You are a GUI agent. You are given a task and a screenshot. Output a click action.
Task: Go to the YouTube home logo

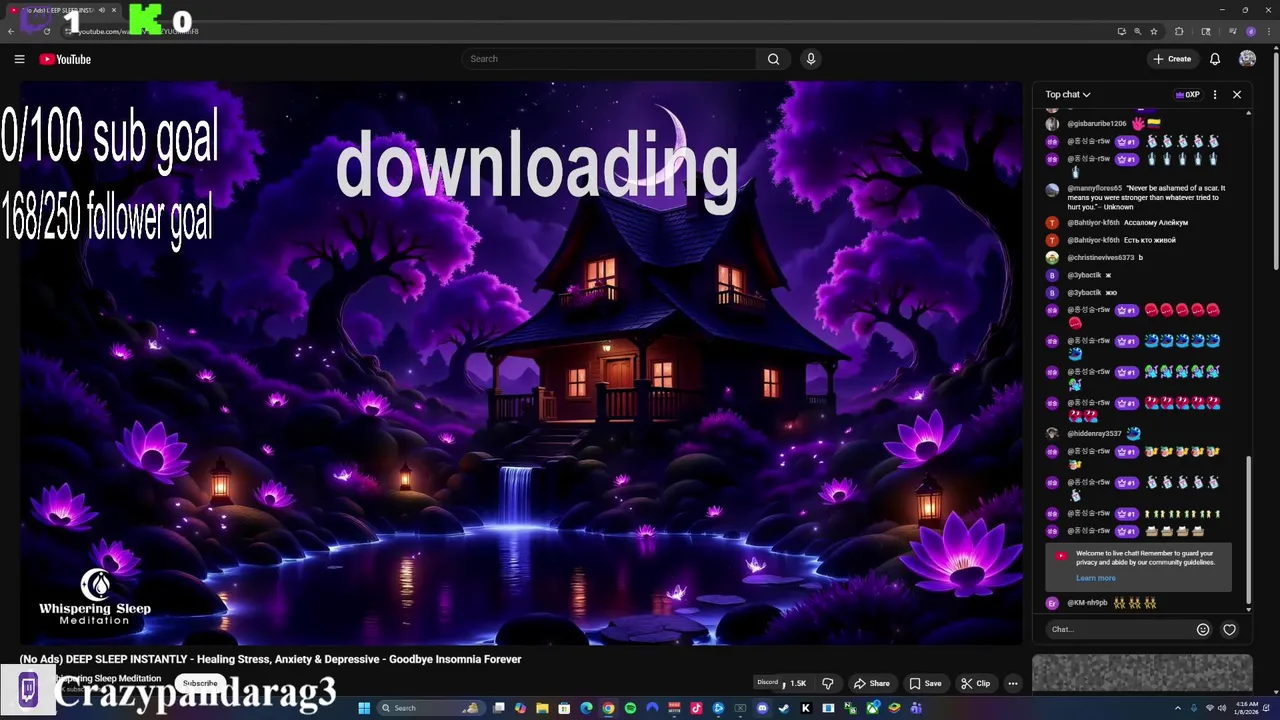pyautogui.click(x=65, y=59)
